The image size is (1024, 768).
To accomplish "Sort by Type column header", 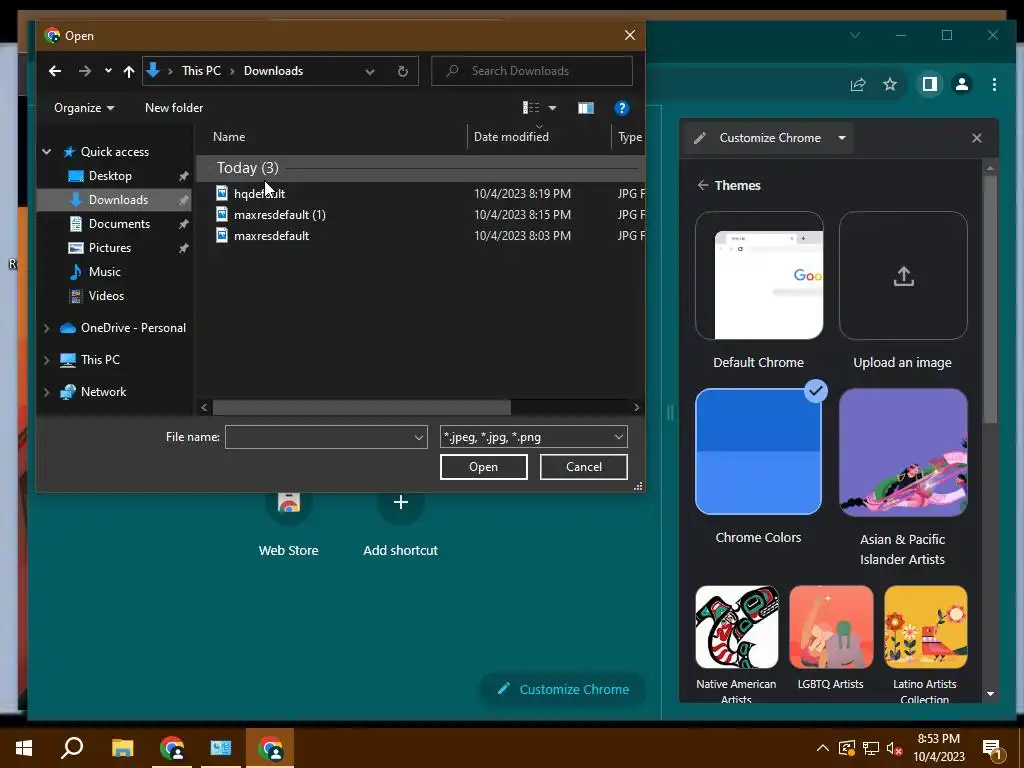I will click(x=630, y=136).
